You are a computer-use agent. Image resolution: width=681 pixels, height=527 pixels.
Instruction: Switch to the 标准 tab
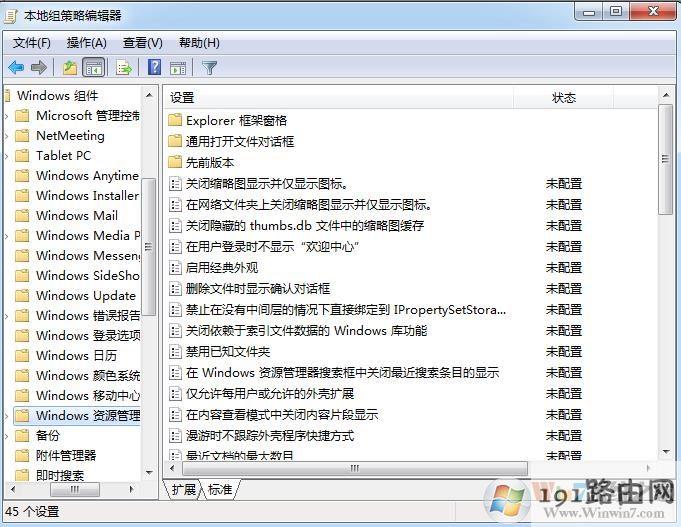(220, 490)
